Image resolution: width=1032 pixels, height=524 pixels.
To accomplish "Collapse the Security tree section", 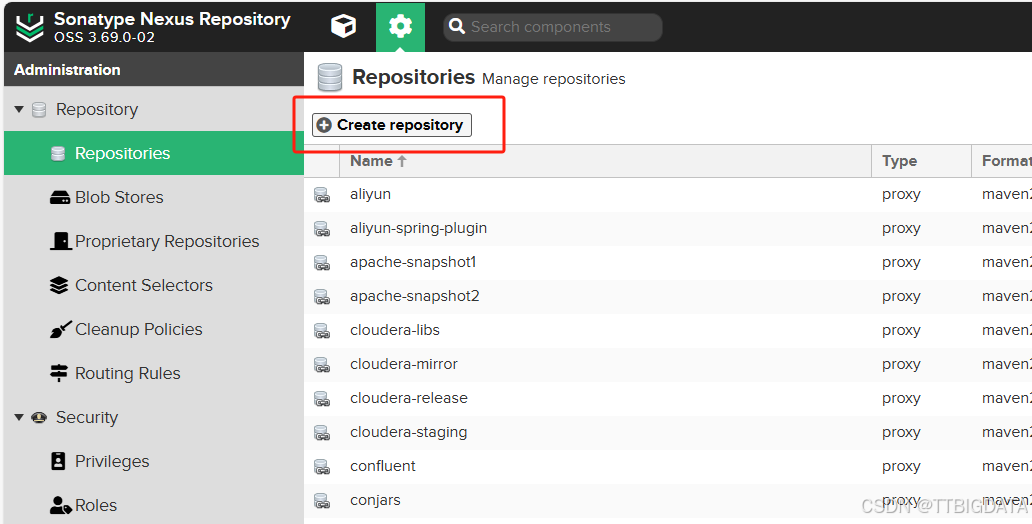I will (x=19, y=417).
